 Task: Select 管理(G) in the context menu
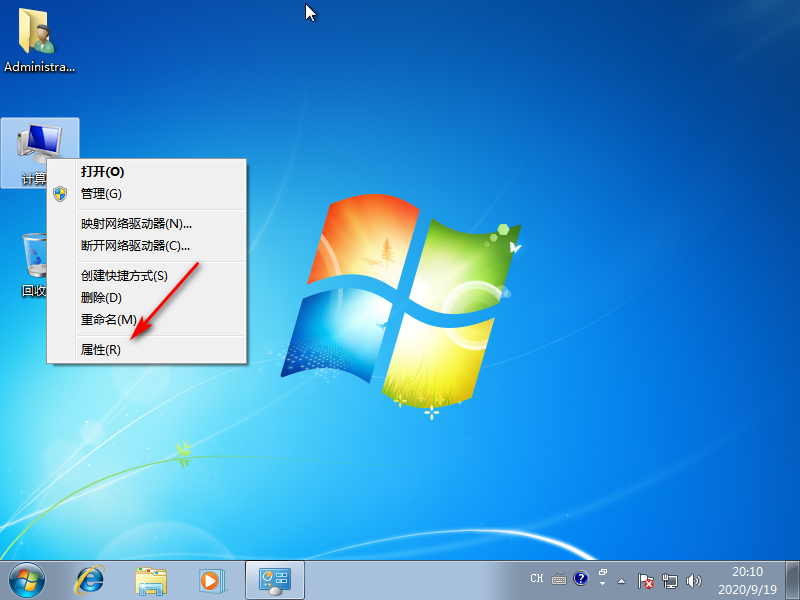(101, 194)
